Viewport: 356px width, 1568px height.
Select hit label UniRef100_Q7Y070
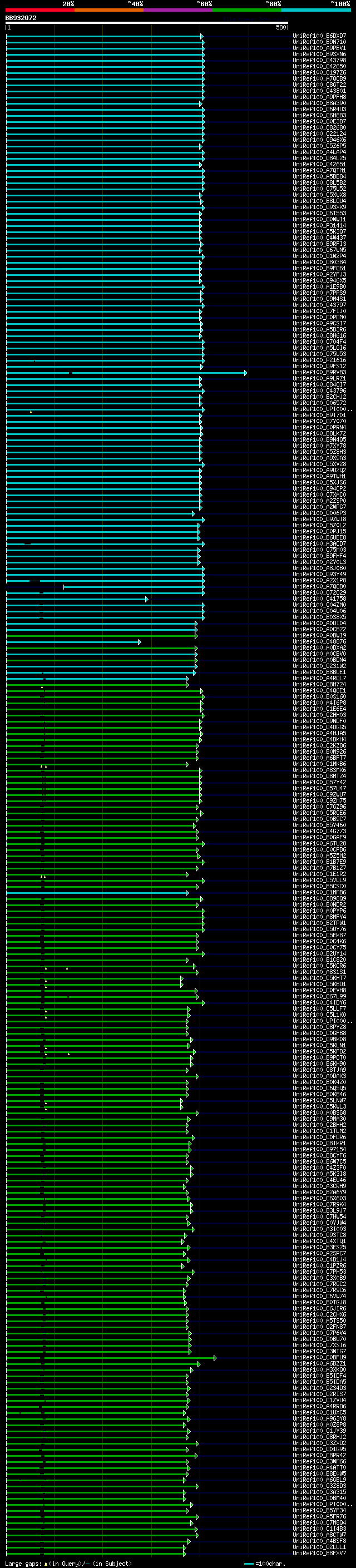click(x=319, y=421)
